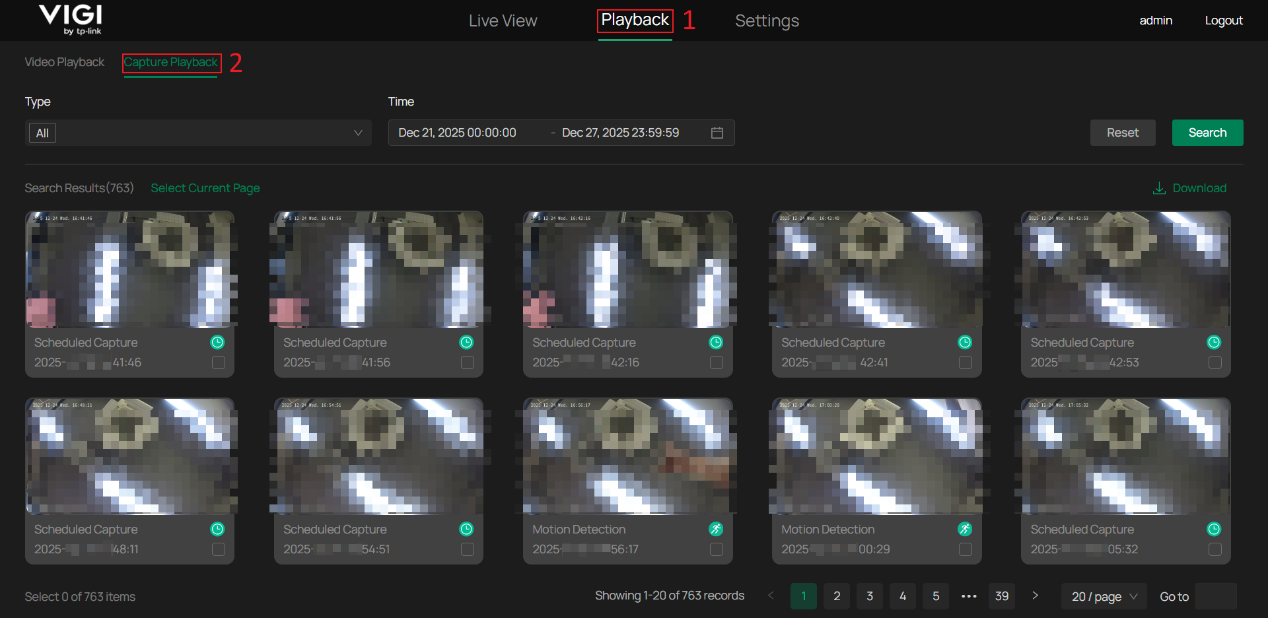Click motion detection icon on 00:29 capture
The width and height of the screenshot is (1268, 618).
tap(965, 529)
